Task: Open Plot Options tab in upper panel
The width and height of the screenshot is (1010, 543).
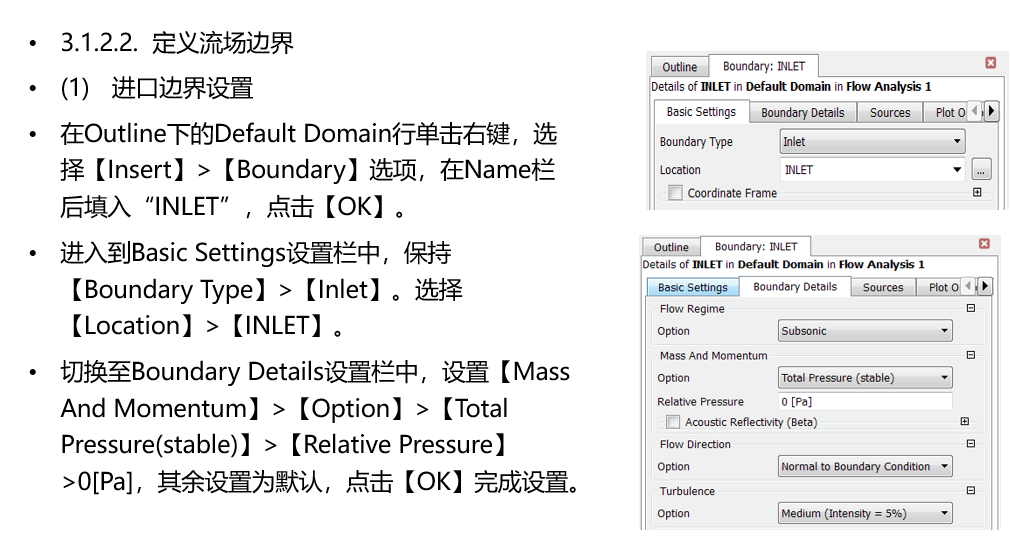Action: click(x=948, y=113)
